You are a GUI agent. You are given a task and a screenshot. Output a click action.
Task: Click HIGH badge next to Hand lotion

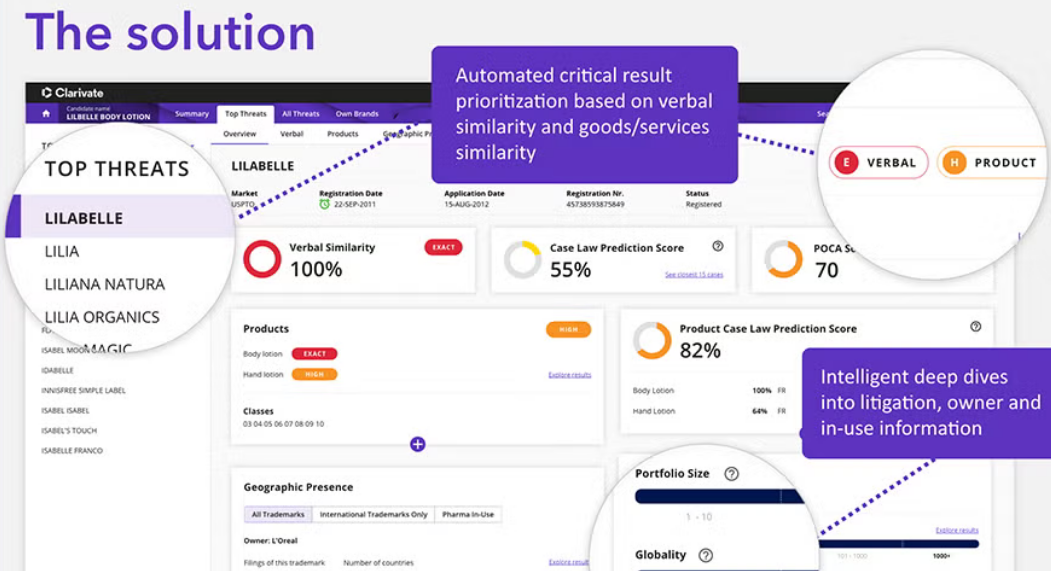(314, 375)
